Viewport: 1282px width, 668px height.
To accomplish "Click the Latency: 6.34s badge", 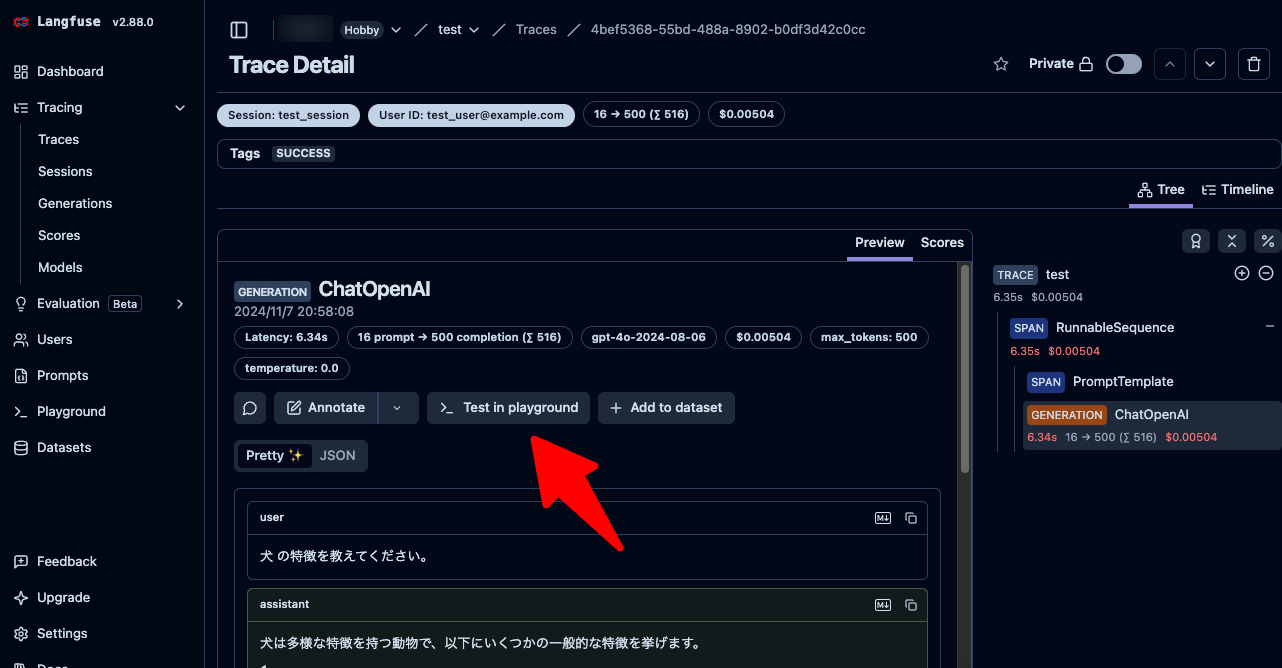I will click(286, 338).
